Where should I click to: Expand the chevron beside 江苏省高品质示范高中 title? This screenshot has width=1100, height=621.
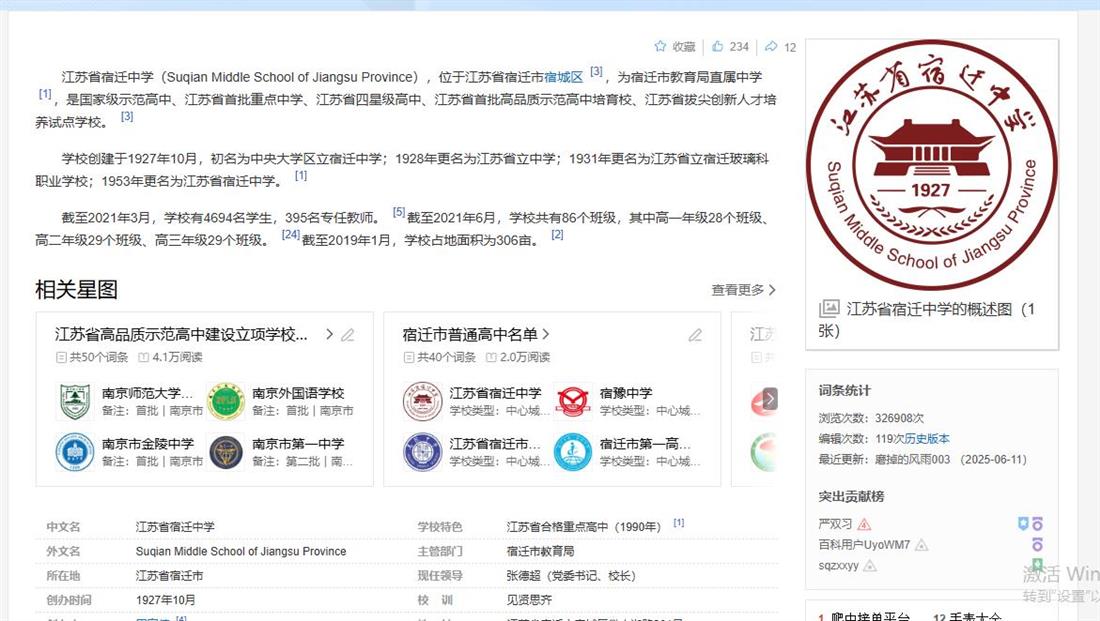coord(329,335)
